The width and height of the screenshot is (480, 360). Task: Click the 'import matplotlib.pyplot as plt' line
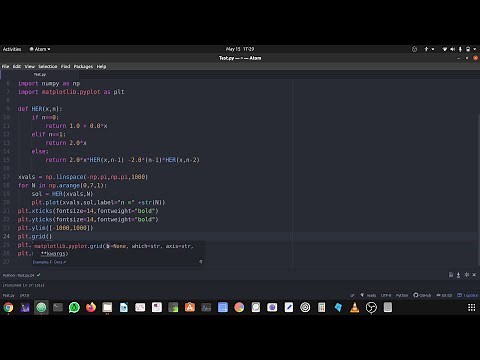[71, 92]
